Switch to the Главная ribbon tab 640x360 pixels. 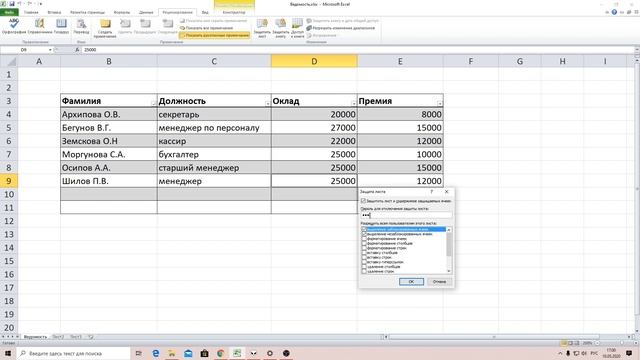click(31, 12)
